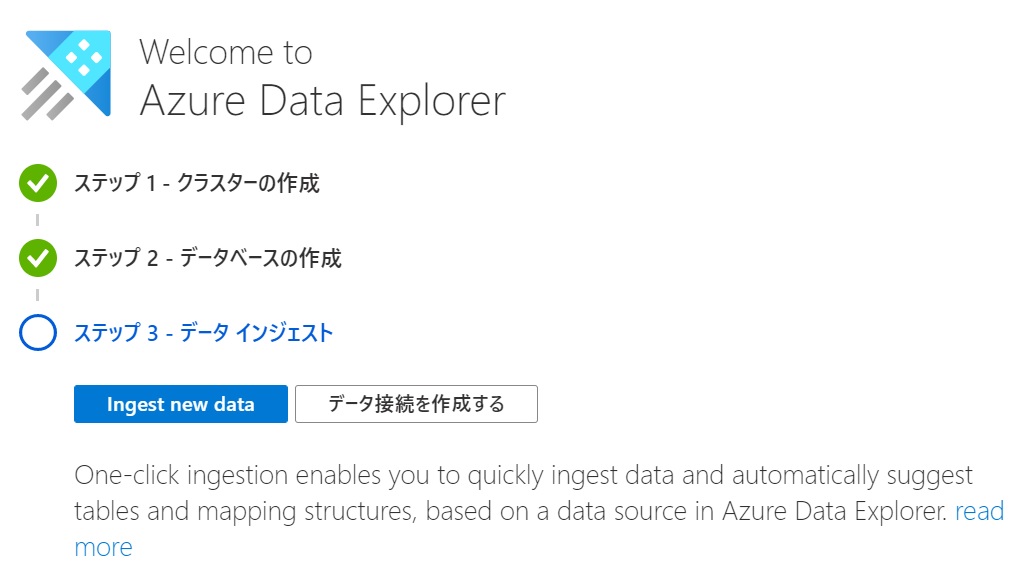This screenshot has width=1021, height=567.
Task: Click the word 'more' on the last line
Action: (x=104, y=547)
